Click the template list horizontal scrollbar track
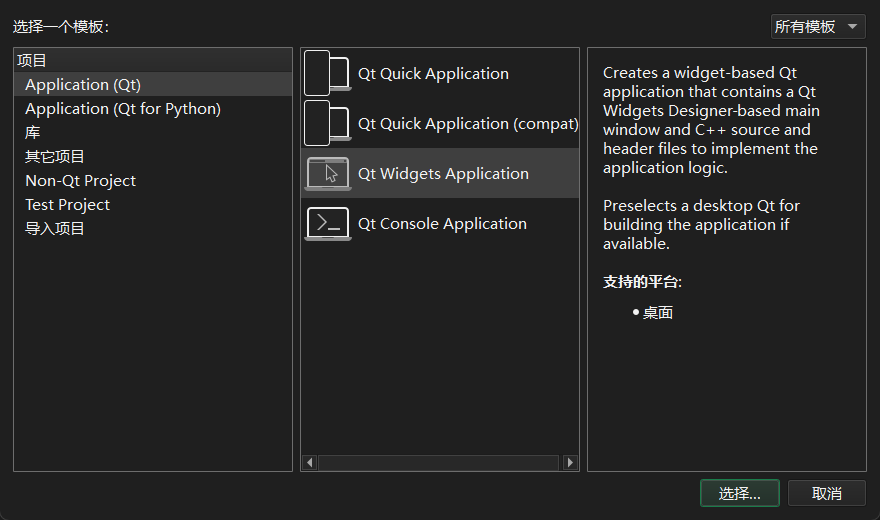880x520 pixels. coord(440,462)
